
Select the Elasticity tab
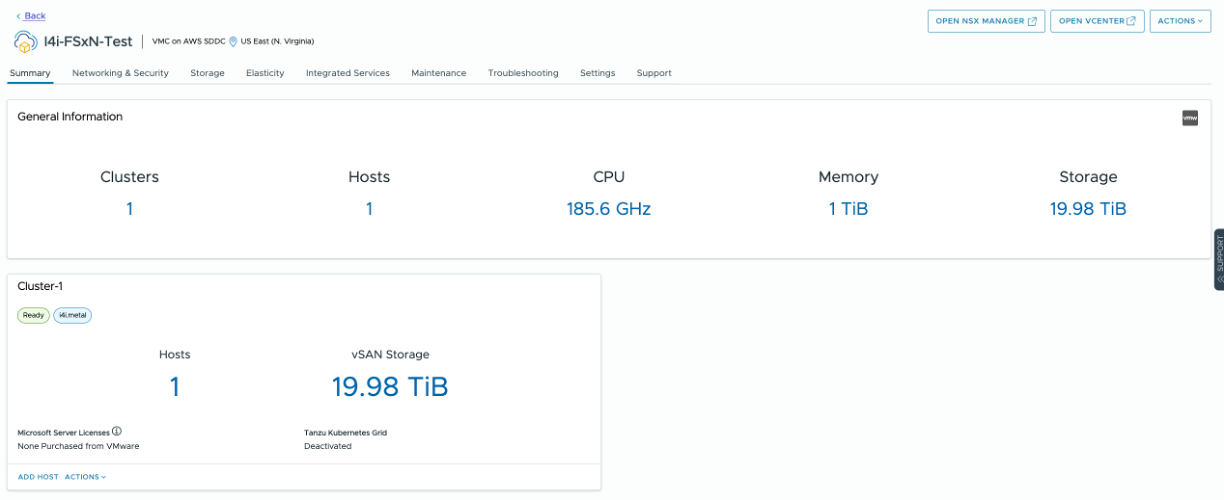point(265,73)
